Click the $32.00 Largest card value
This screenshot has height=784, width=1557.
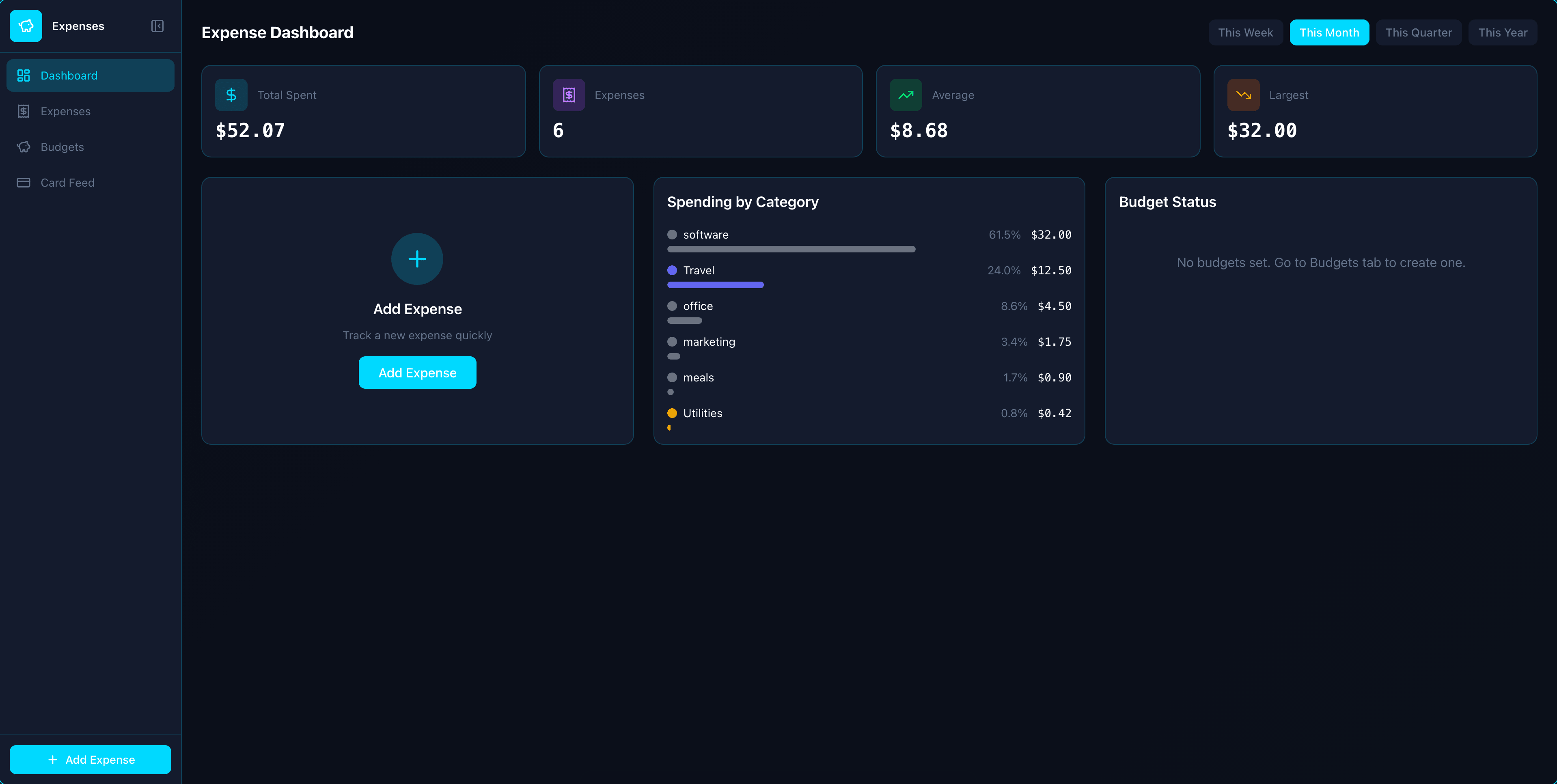point(1262,131)
